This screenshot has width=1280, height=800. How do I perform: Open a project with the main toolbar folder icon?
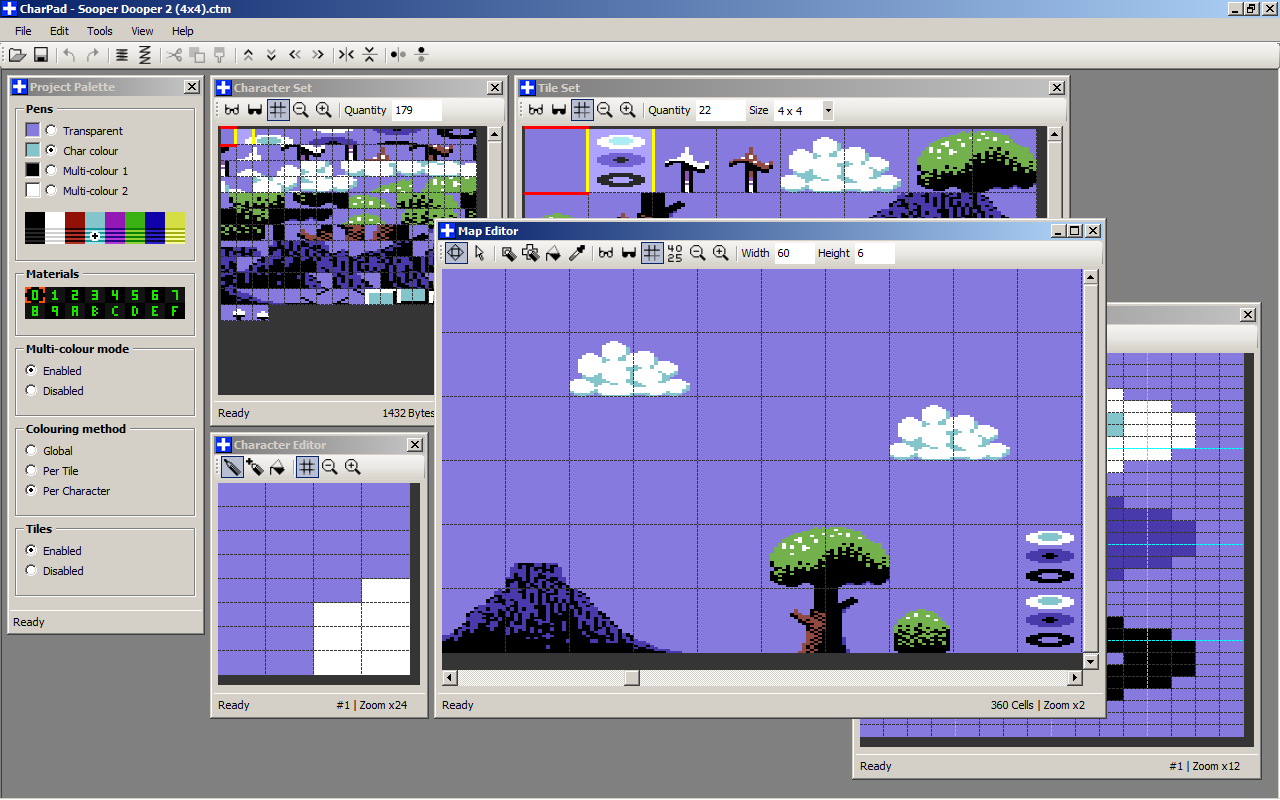tap(17, 55)
